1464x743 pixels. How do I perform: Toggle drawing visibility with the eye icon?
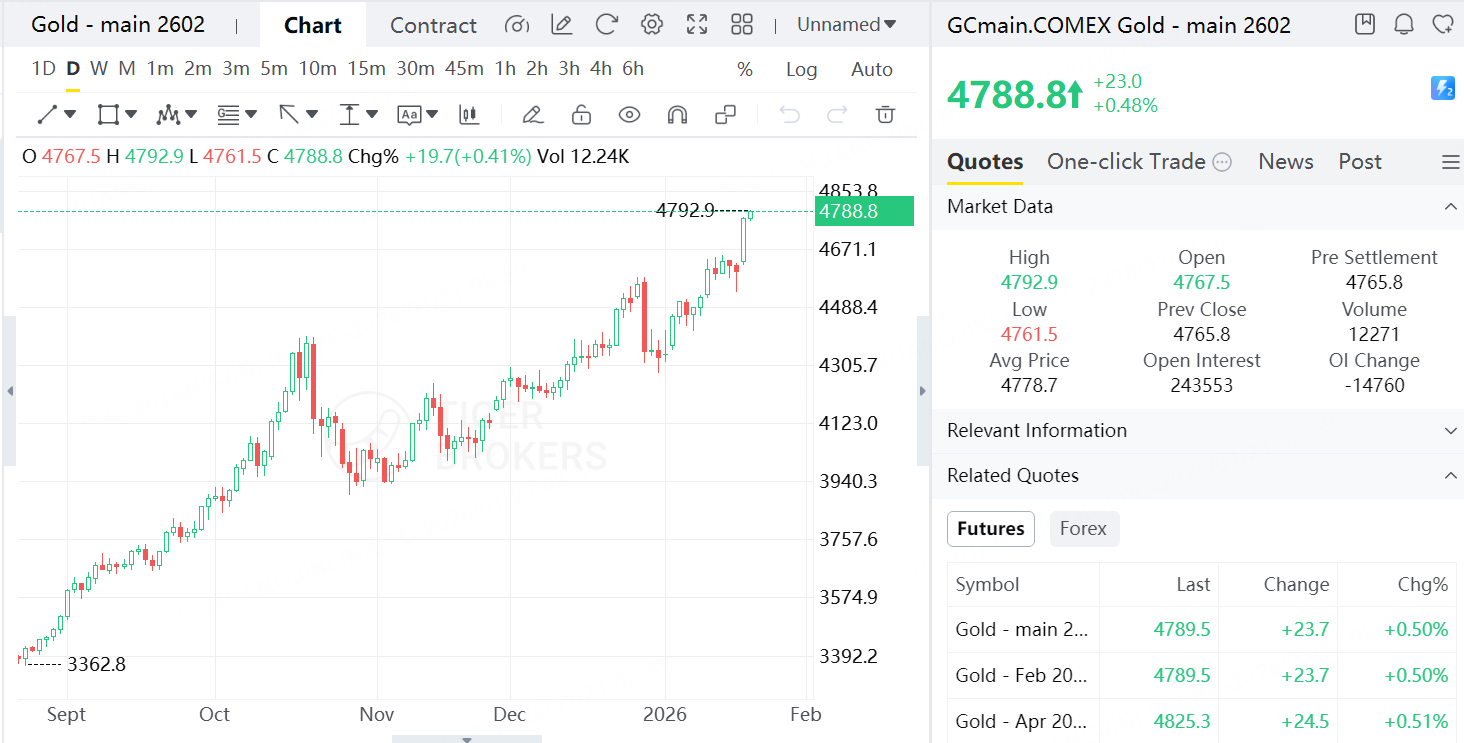pos(629,115)
